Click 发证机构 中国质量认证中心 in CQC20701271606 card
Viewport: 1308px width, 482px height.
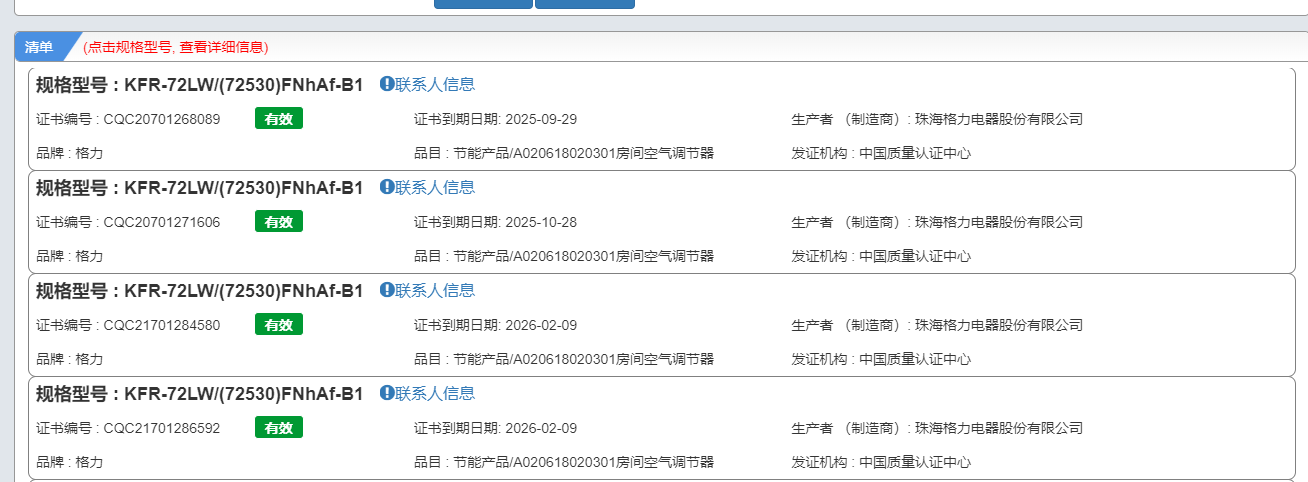pos(881,256)
